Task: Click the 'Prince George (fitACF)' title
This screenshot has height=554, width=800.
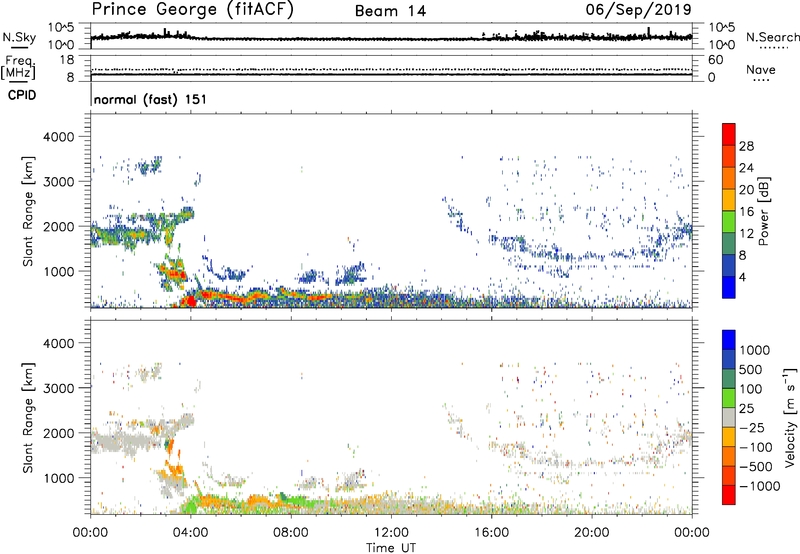Action: tap(193, 10)
